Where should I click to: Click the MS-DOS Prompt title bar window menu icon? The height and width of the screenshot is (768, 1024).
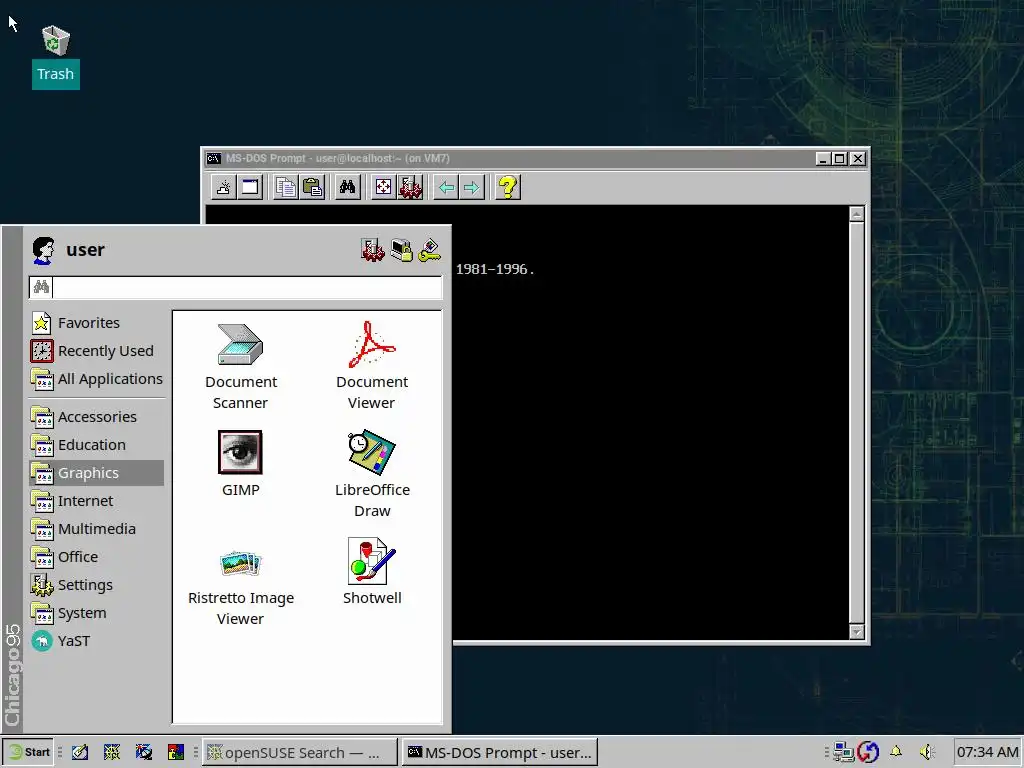point(213,158)
